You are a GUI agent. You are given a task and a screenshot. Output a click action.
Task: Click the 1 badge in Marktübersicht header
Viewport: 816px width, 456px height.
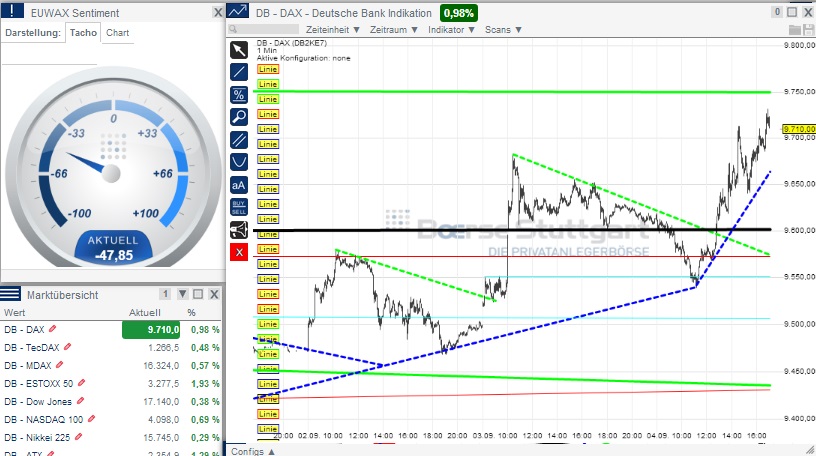click(165, 294)
